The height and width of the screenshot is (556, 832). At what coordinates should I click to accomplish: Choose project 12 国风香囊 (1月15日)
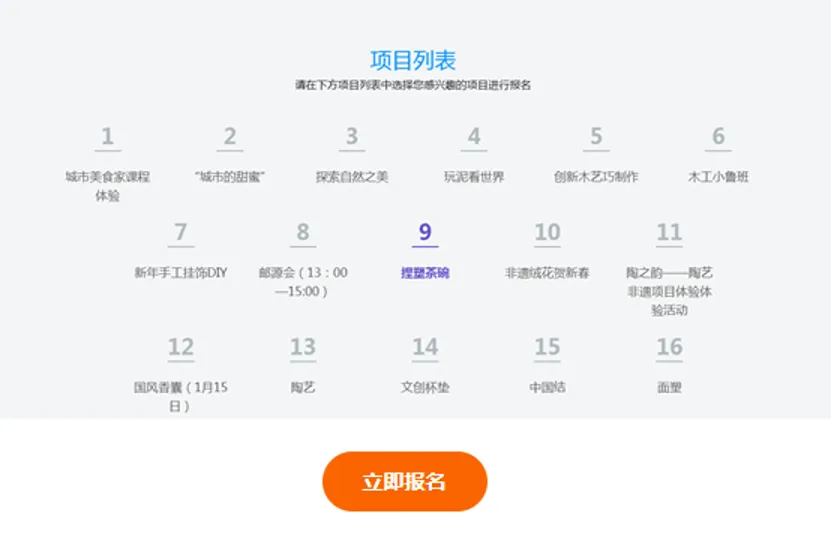tap(180, 375)
